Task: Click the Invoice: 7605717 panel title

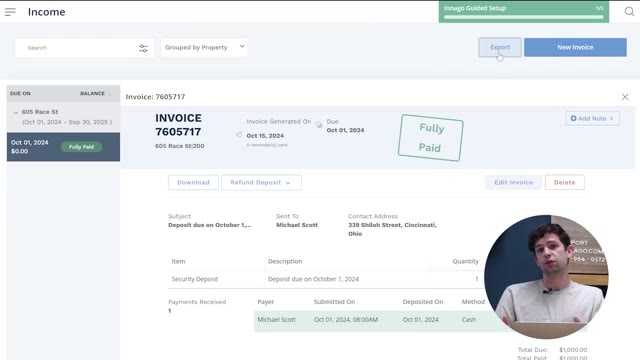Action: pos(155,97)
